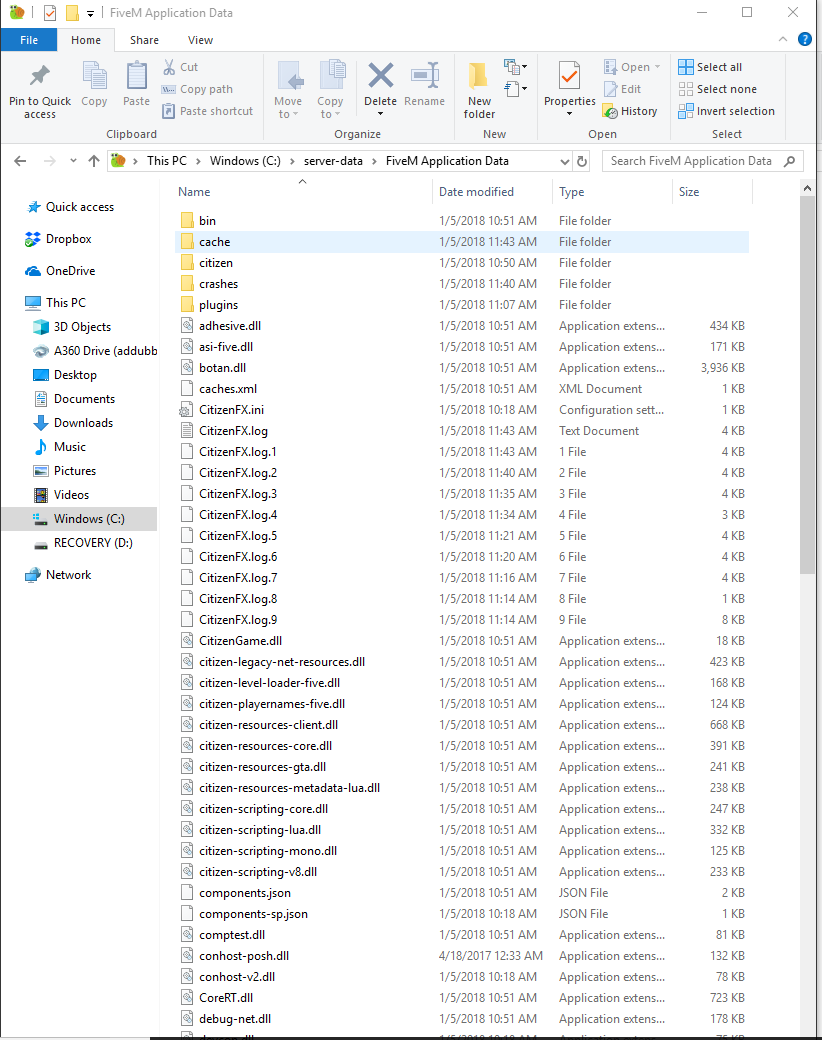
Task: Select the components.json file
Action: pyautogui.click(x=462, y=893)
